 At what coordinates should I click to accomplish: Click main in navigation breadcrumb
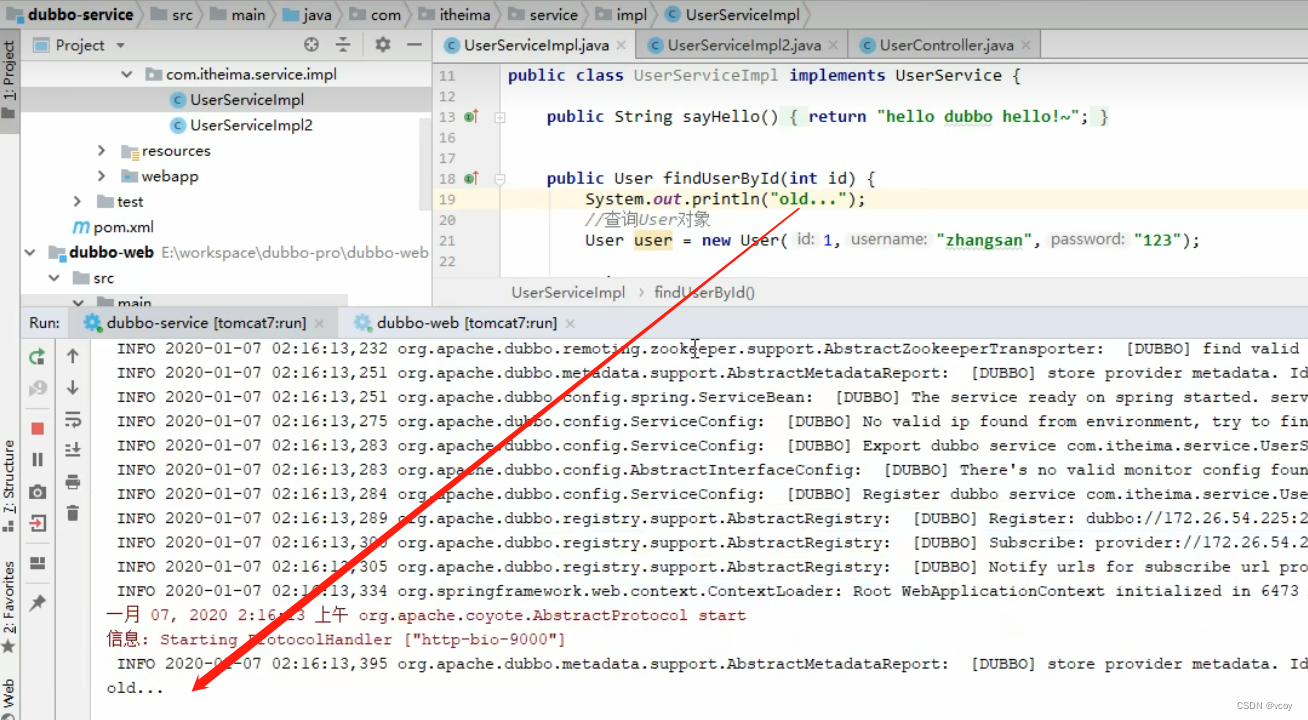pyautogui.click(x=238, y=14)
